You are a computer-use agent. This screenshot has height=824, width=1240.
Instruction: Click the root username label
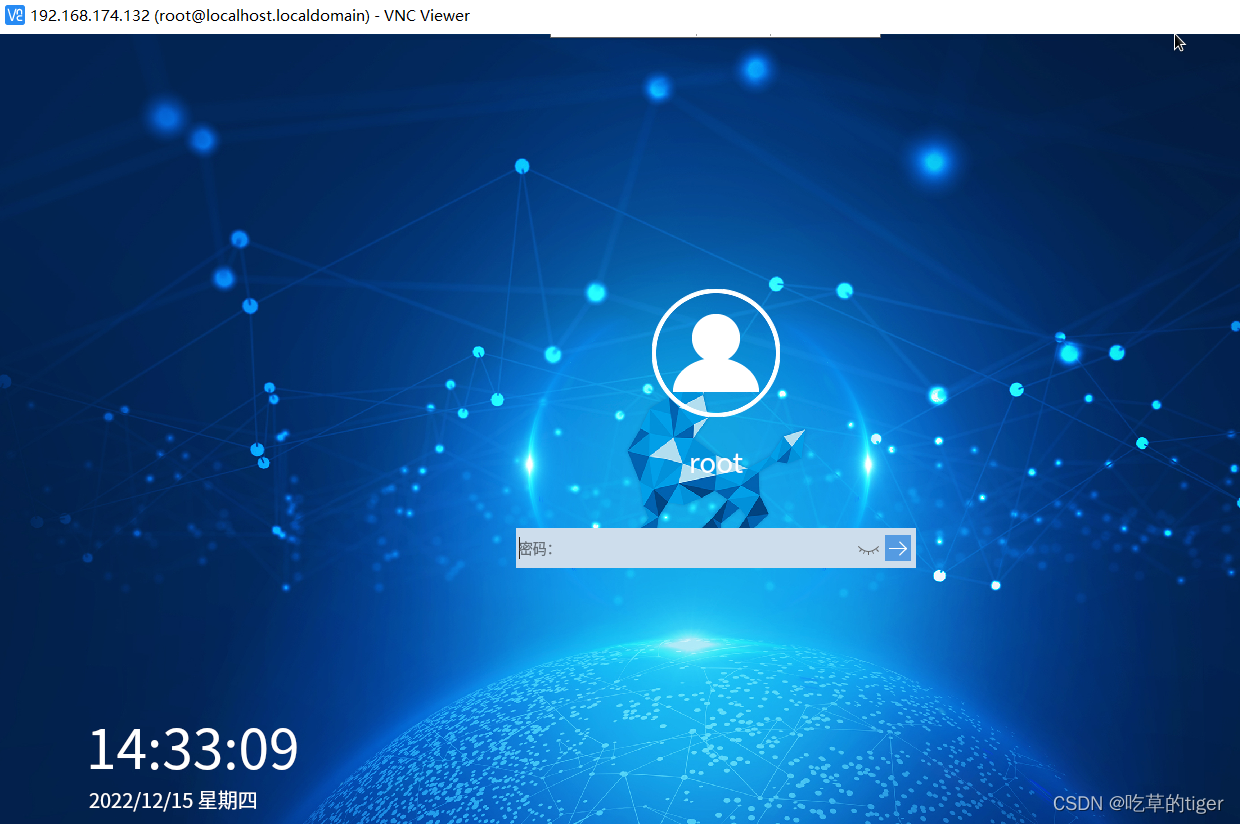pyautogui.click(x=716, y=463)
